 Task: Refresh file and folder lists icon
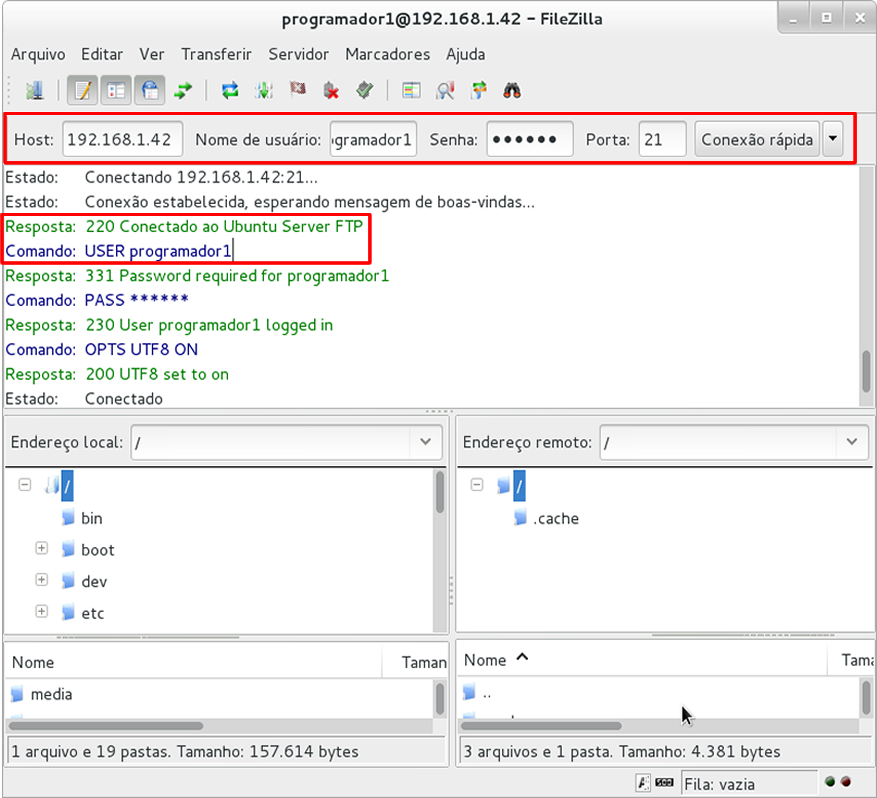coord(230,90)
